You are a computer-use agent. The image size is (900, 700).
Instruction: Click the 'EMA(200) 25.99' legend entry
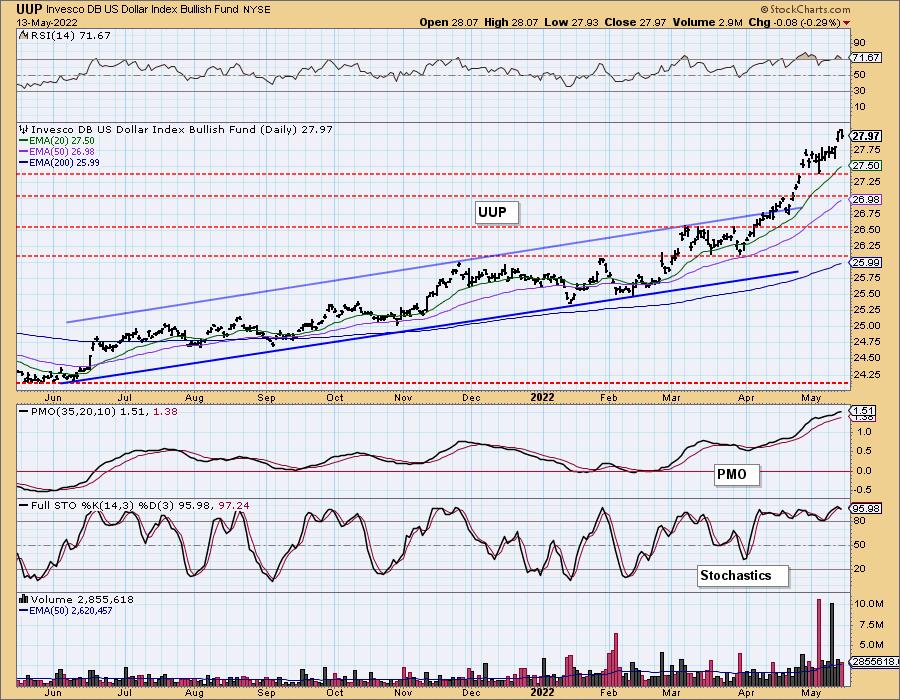point(64,162)
